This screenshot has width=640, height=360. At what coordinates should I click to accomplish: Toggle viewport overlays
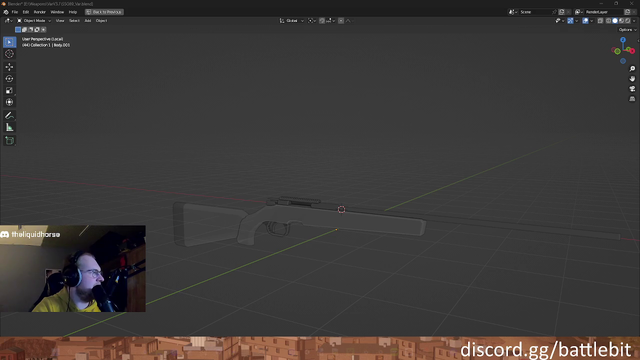click(x=585, y=21)
